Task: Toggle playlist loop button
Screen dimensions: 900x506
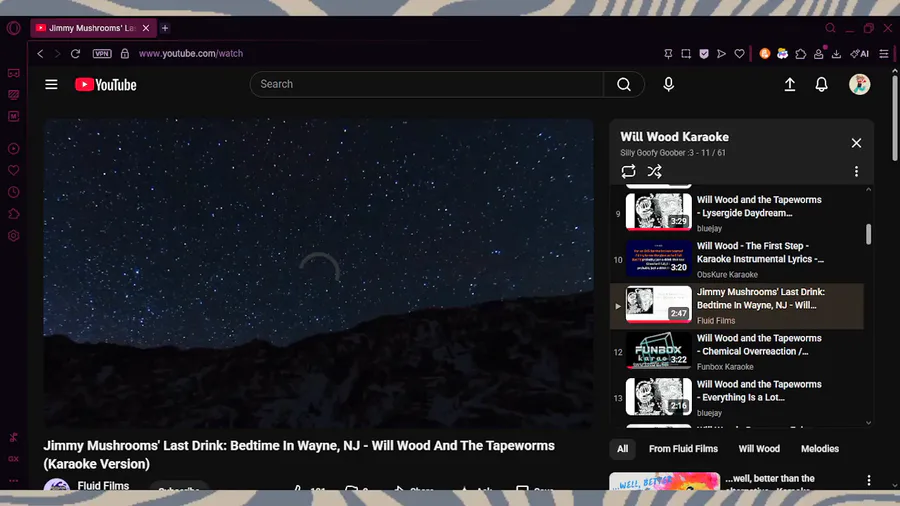Action: [628, 171]
